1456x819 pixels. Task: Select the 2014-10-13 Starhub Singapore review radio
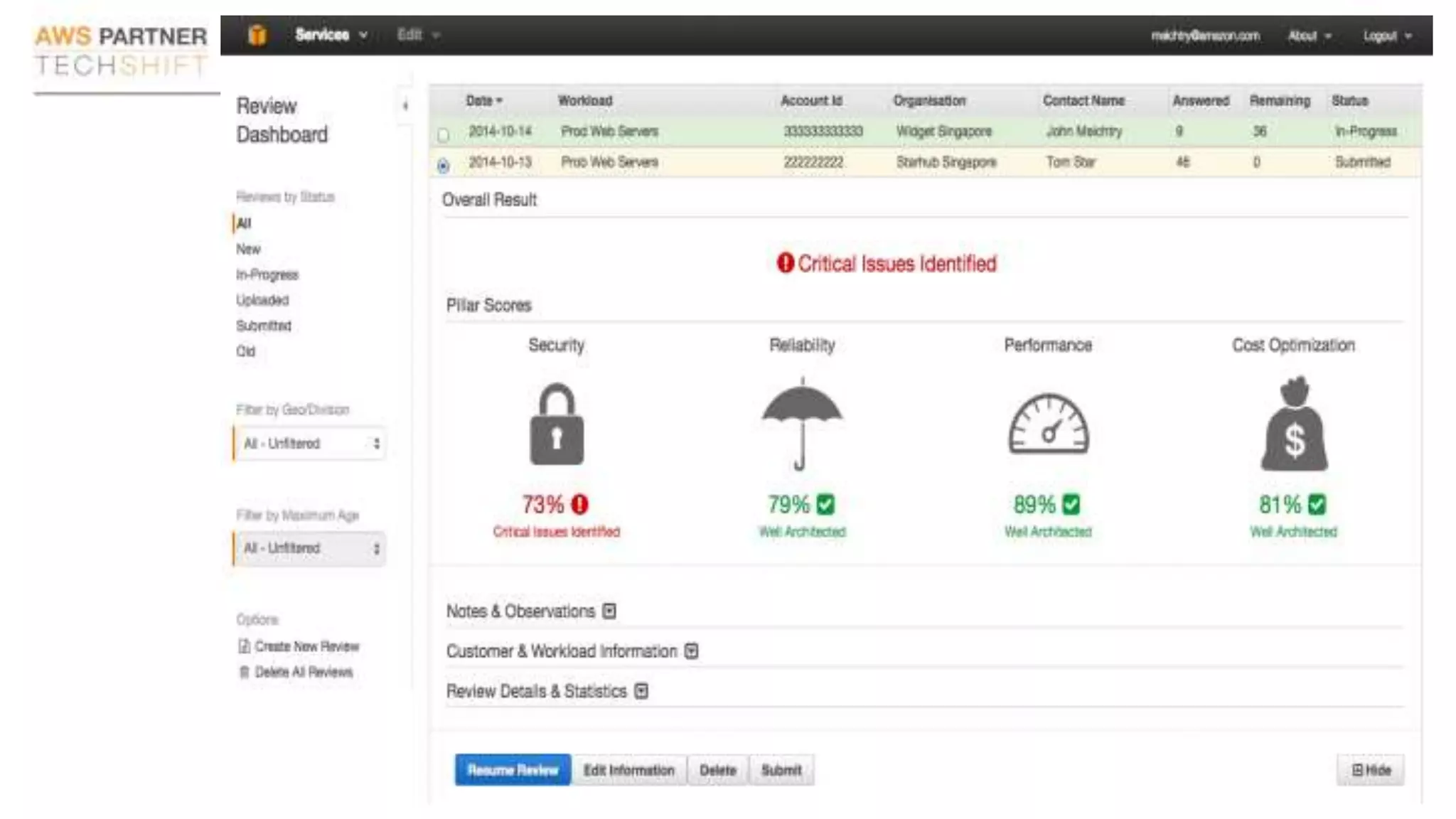point(444,166)
